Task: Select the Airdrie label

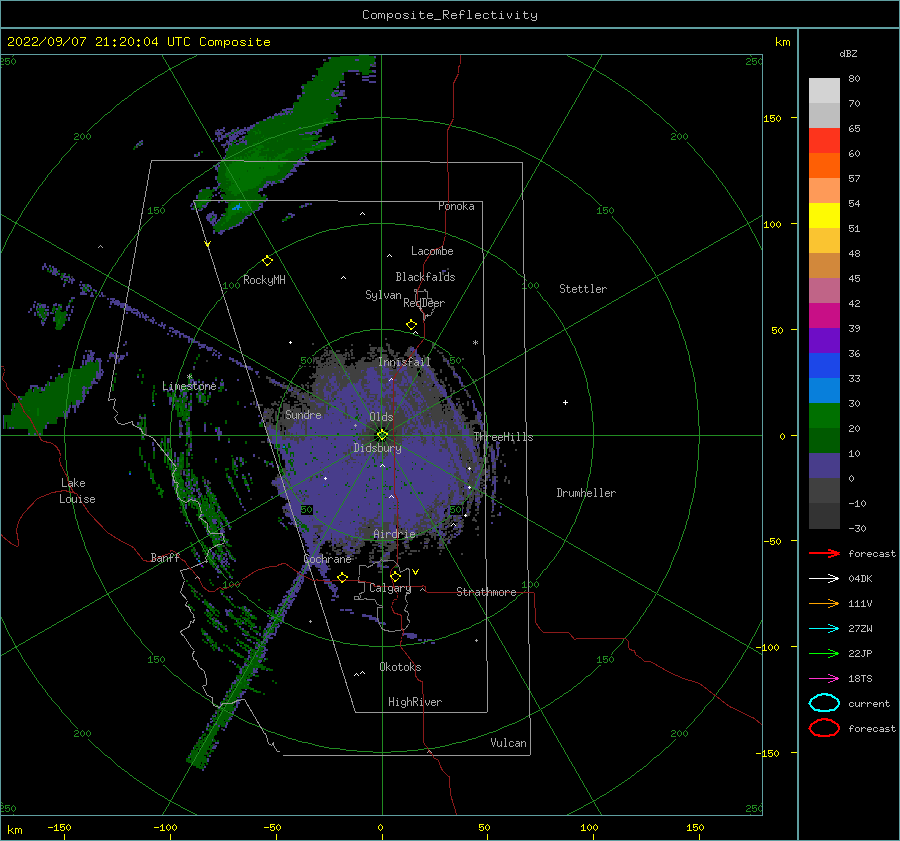Action: pyautogui.click(x=394, y=534)
